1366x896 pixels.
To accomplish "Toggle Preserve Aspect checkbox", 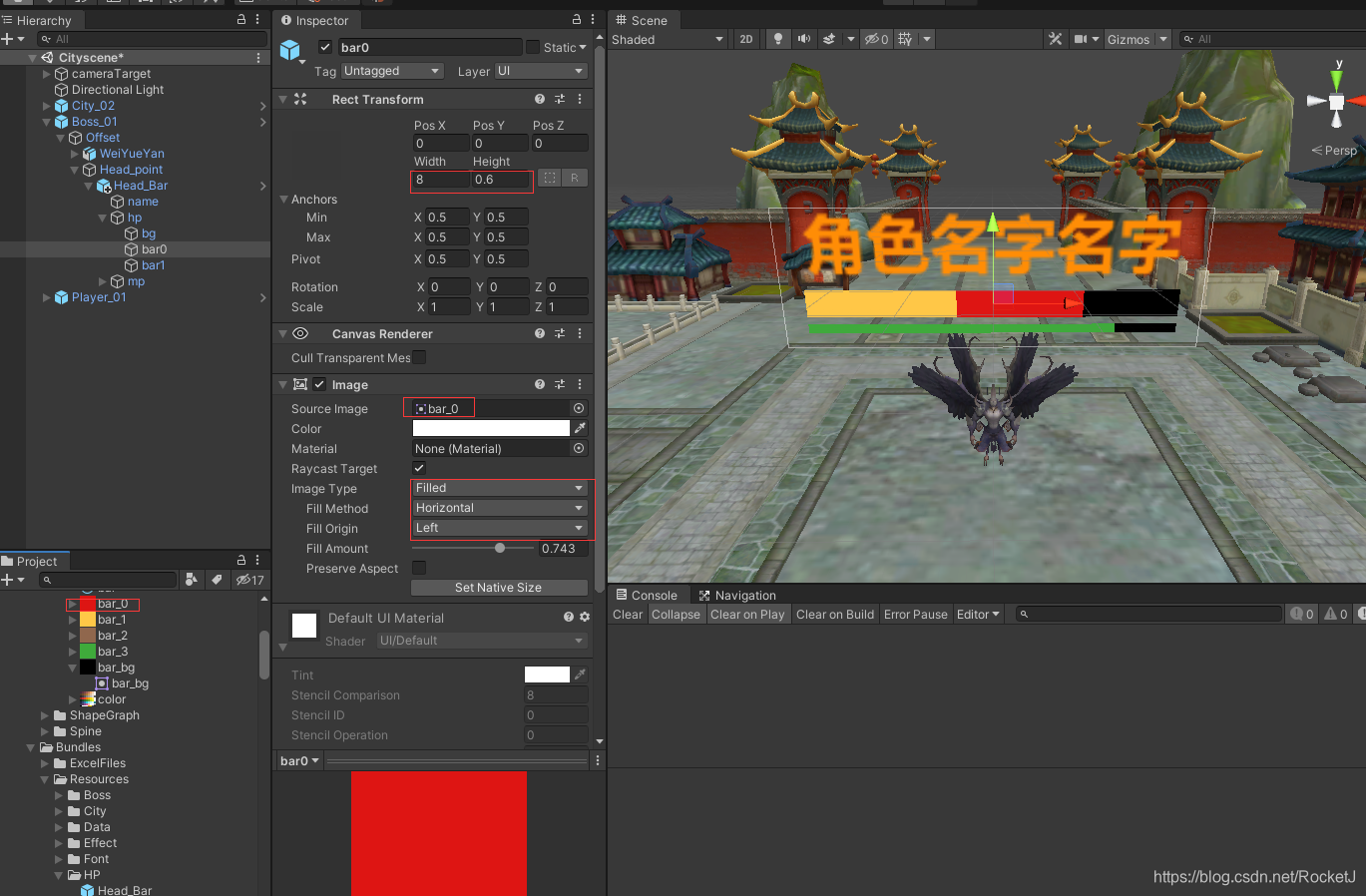I will point(419,568).
